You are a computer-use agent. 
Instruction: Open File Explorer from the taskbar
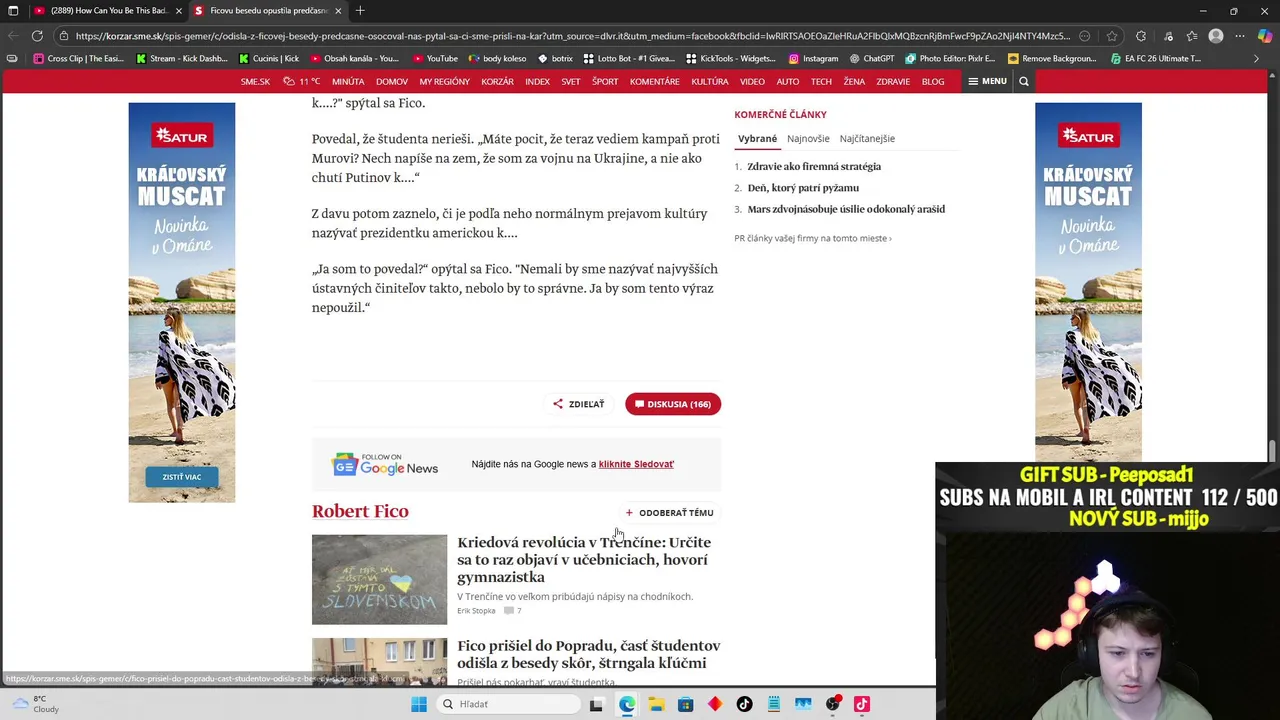(656, 704)
